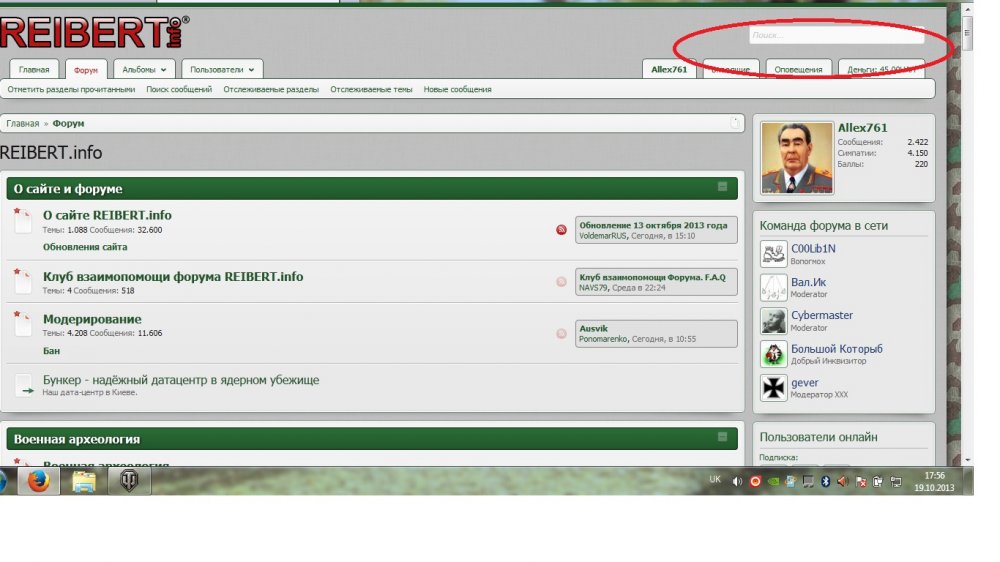Click unread folder icon beside О сайте REIBERT.info
This screenshot has width=1000, height=562.
pyautogui.click(x=22, y=221)
